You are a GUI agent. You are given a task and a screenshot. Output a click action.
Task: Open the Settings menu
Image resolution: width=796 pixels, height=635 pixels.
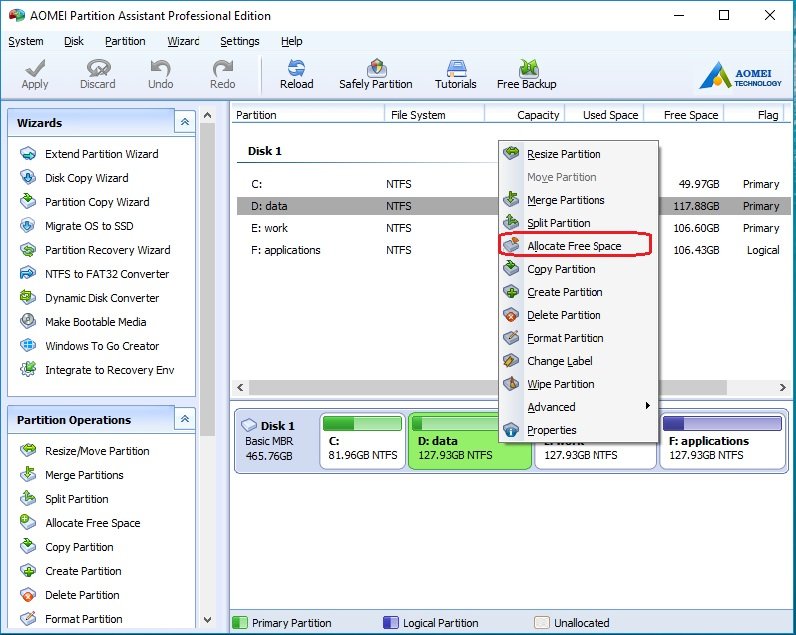[x=240, y=41]
